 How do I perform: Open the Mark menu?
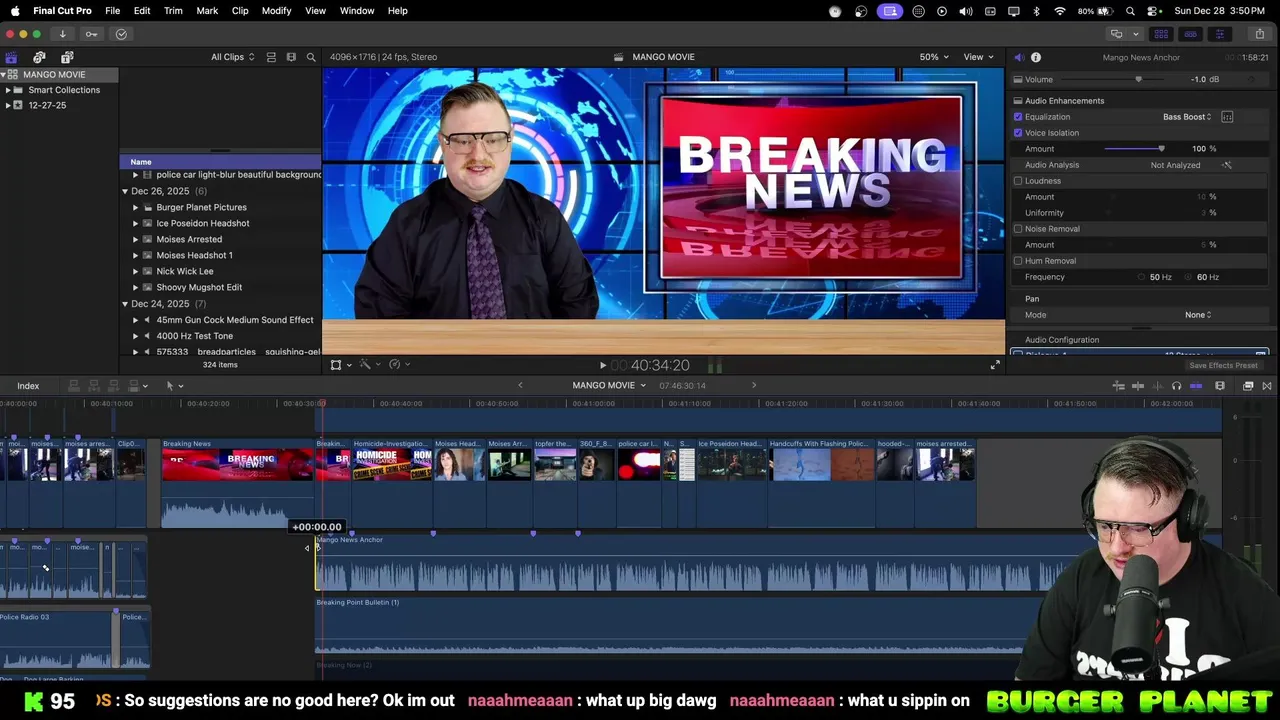(207, 11)
